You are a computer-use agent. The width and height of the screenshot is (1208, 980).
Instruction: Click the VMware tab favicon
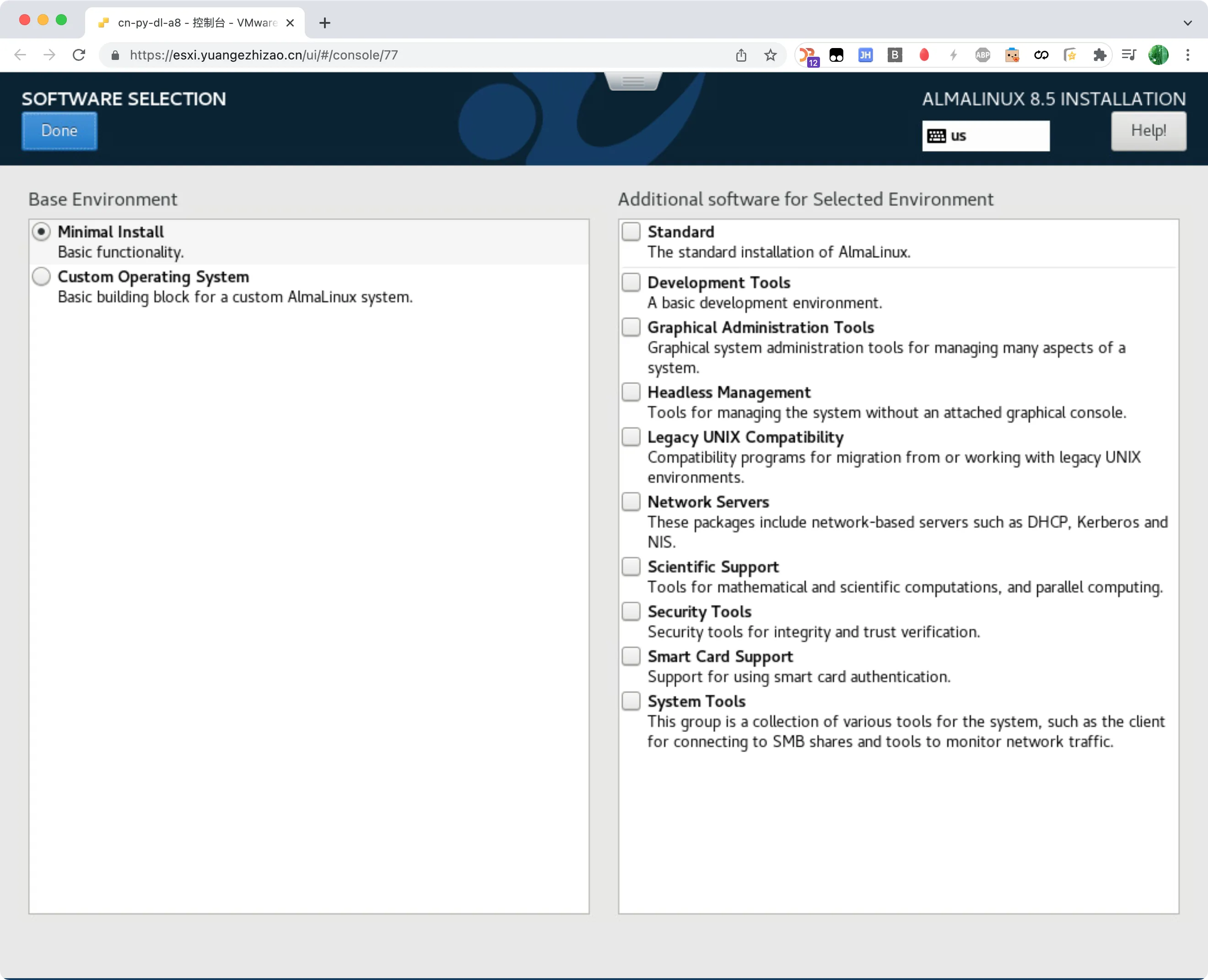coord(103,23)
